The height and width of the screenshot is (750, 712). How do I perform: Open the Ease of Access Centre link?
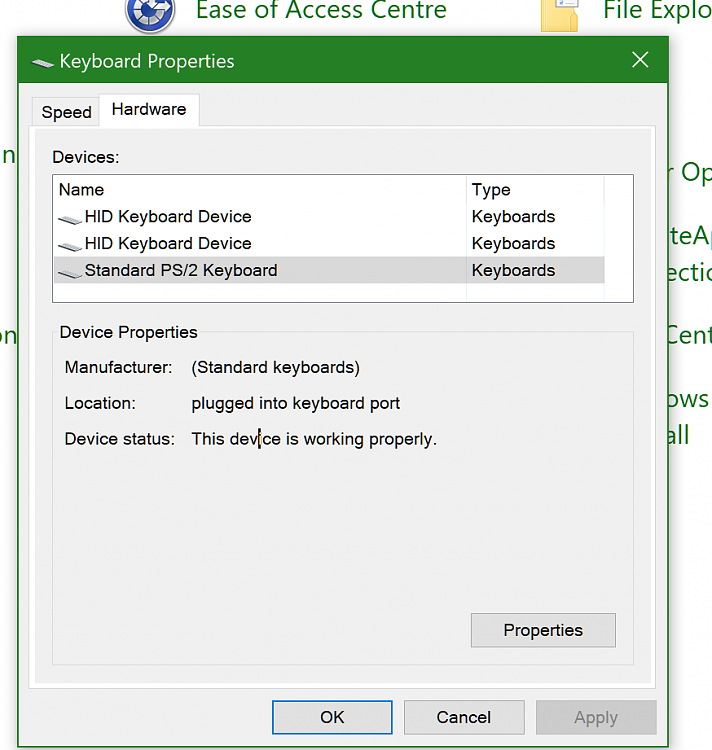pos(321,12)
